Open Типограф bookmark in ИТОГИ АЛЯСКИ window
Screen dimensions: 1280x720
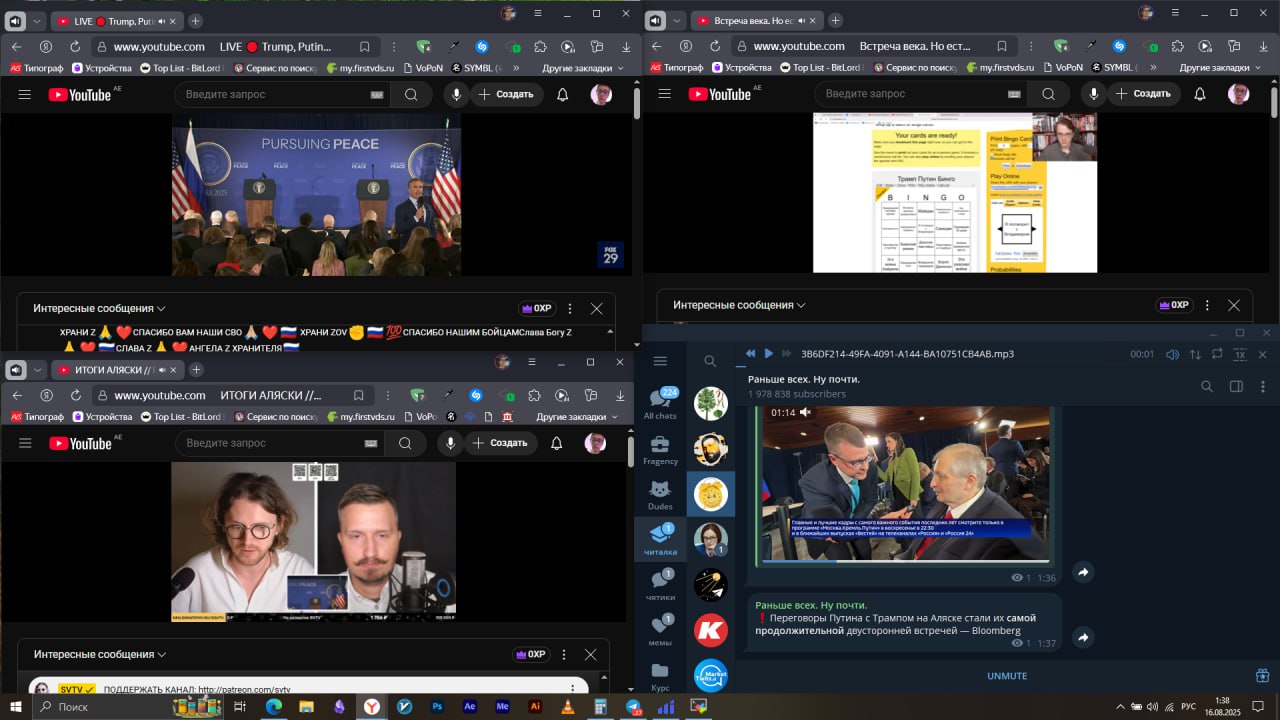coord(37,416)
